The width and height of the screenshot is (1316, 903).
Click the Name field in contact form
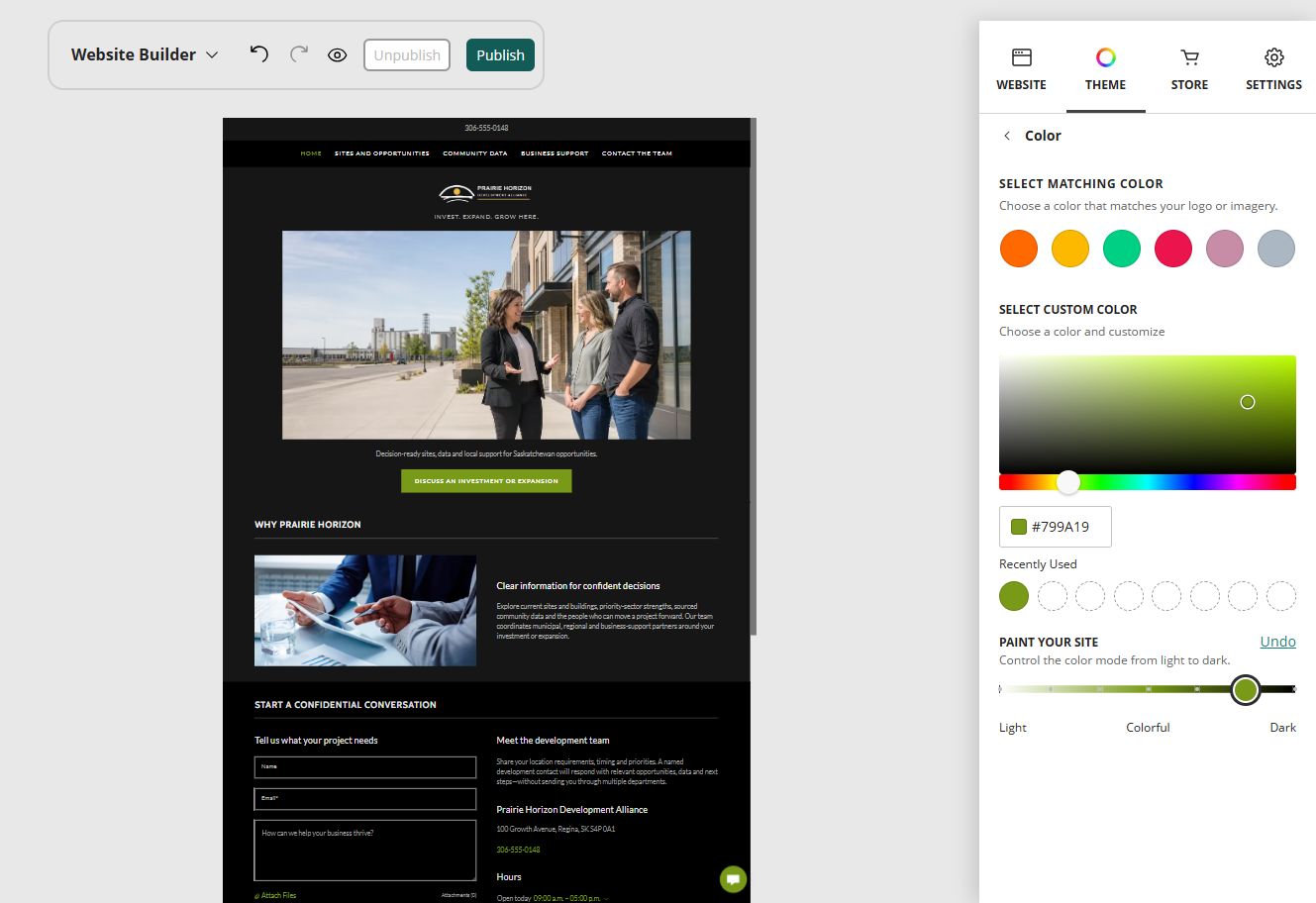pos(365,767)
